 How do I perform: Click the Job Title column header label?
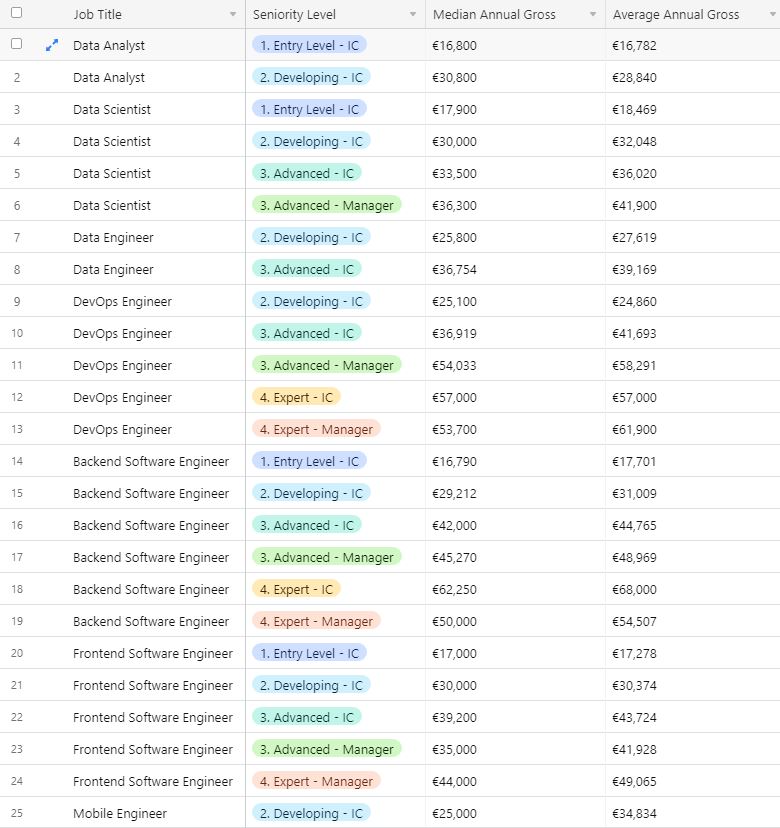pyautogui.click(x=97, y=15)
